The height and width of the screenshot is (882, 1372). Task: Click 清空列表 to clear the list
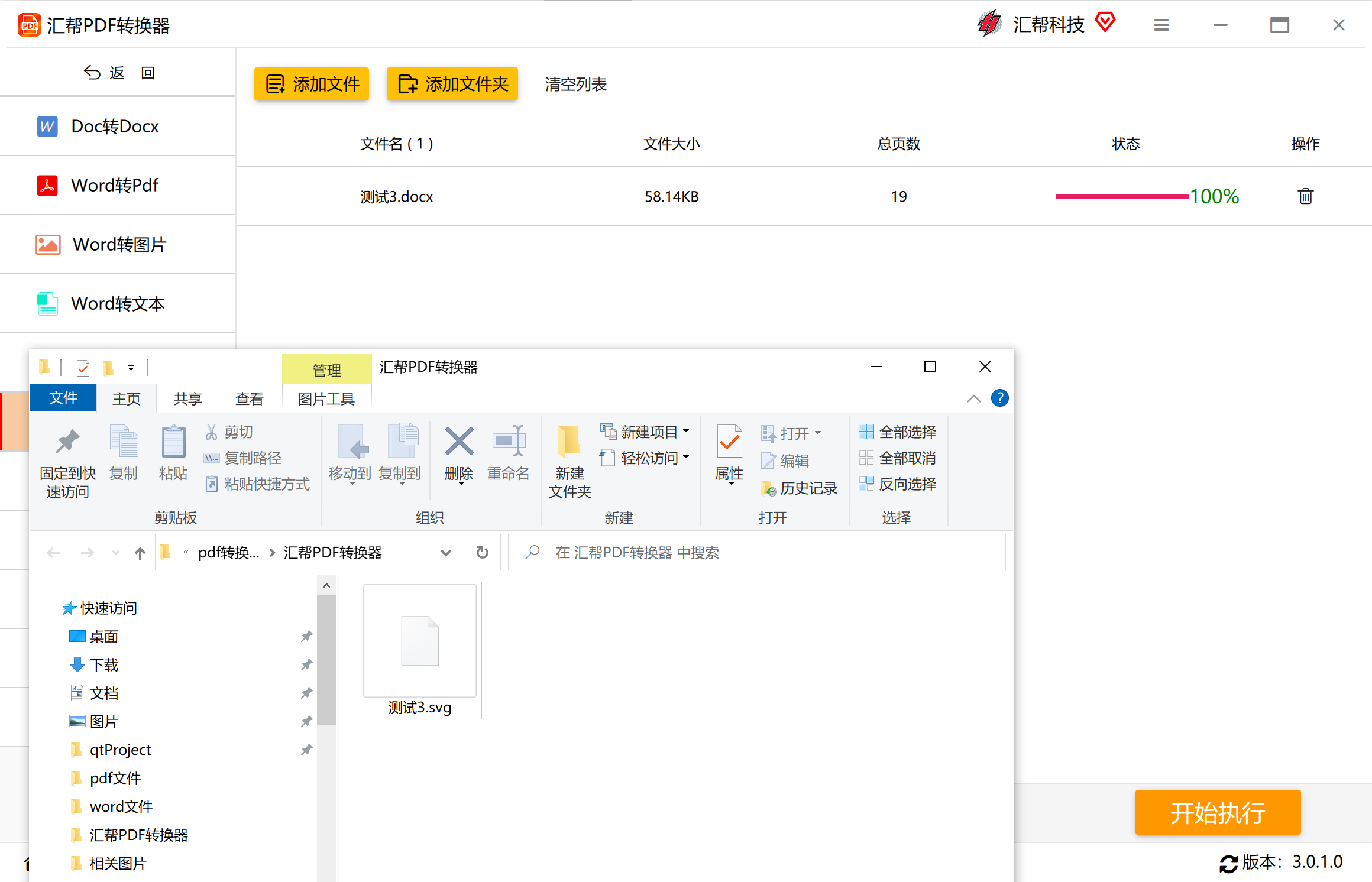[x=575, y=84]
